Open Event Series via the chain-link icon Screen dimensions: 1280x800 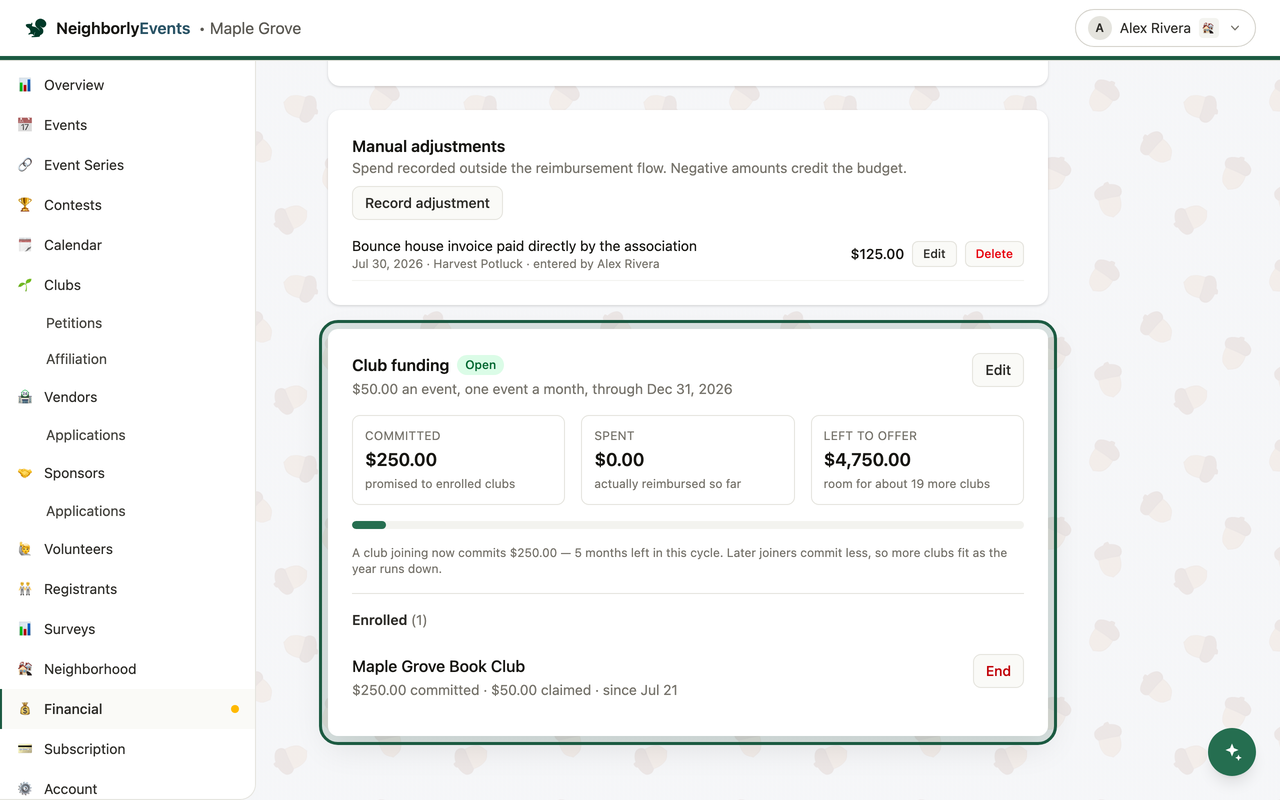tap(25, 165)
